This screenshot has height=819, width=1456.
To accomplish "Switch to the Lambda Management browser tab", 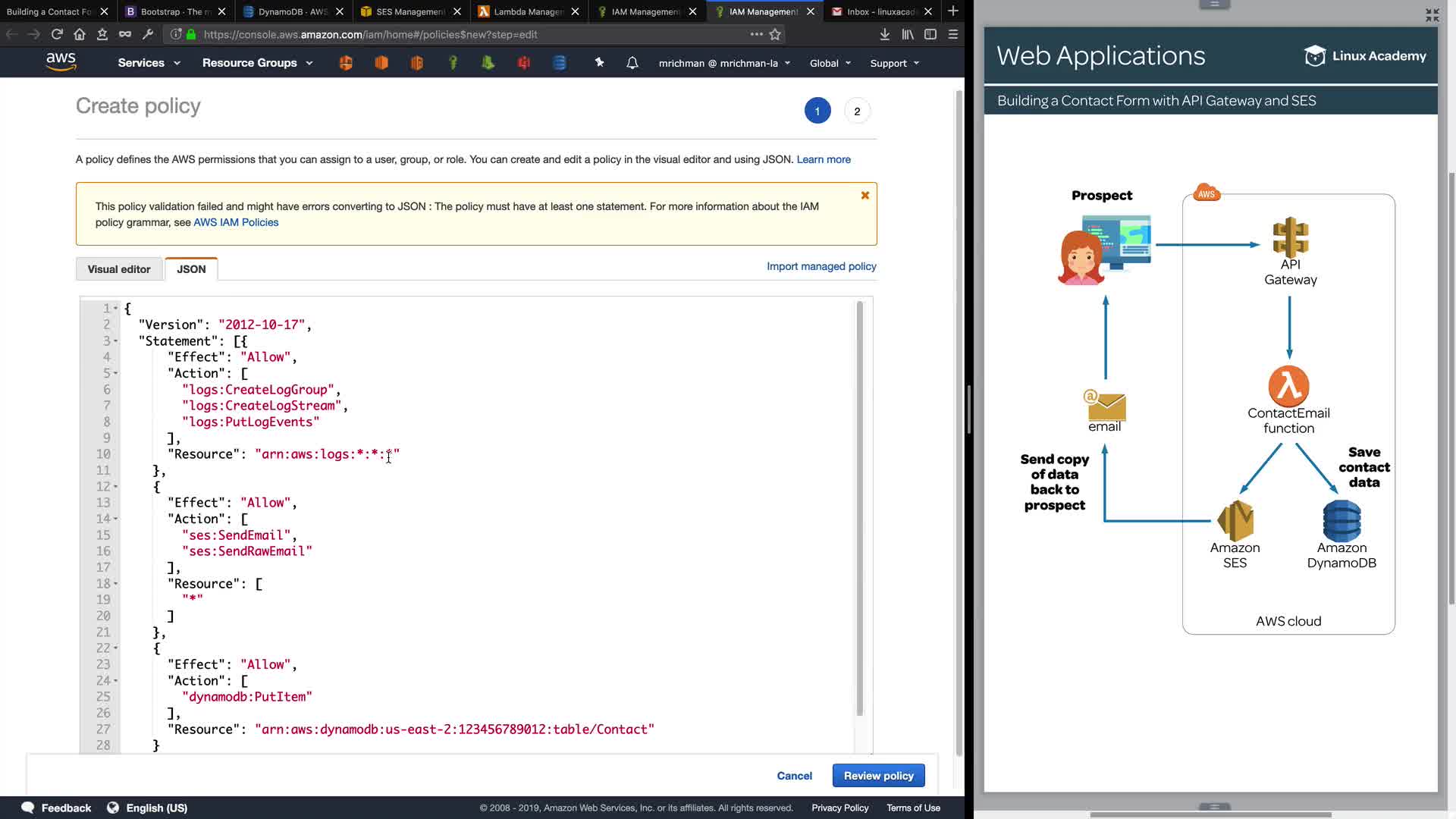I will point(528,11).
